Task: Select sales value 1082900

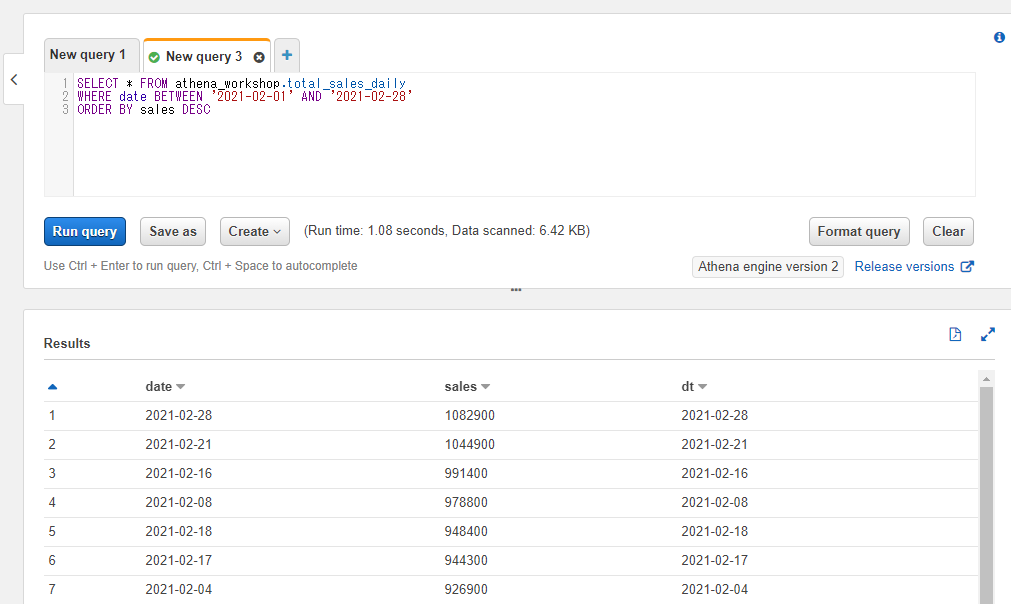Action: (x=469, y=416)
